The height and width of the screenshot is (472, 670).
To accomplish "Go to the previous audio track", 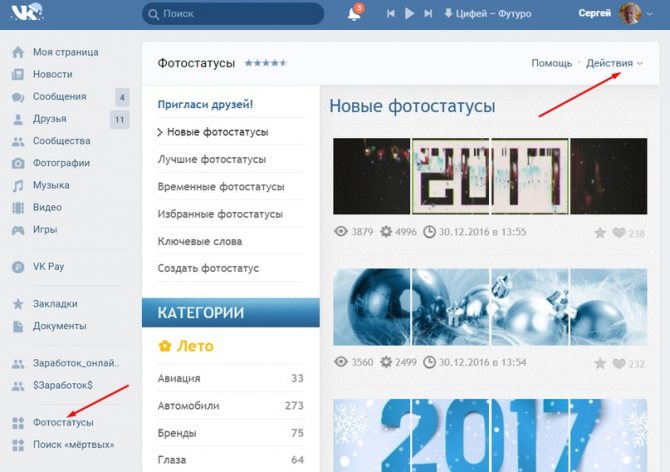I will click(x=389, y=14).
